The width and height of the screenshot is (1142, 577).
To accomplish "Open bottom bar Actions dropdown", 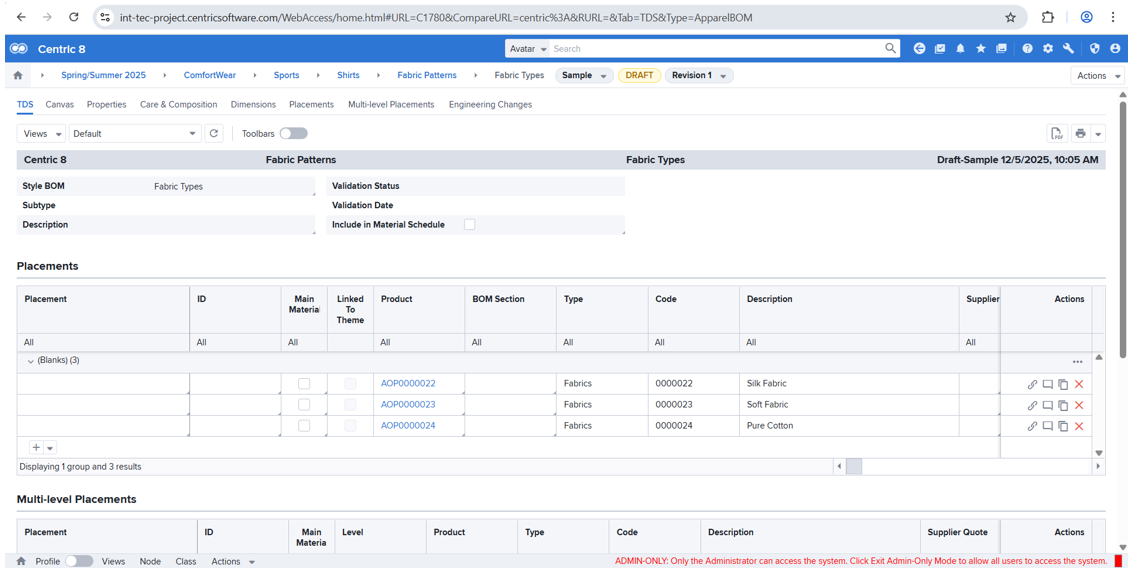I will pos(233,562).
